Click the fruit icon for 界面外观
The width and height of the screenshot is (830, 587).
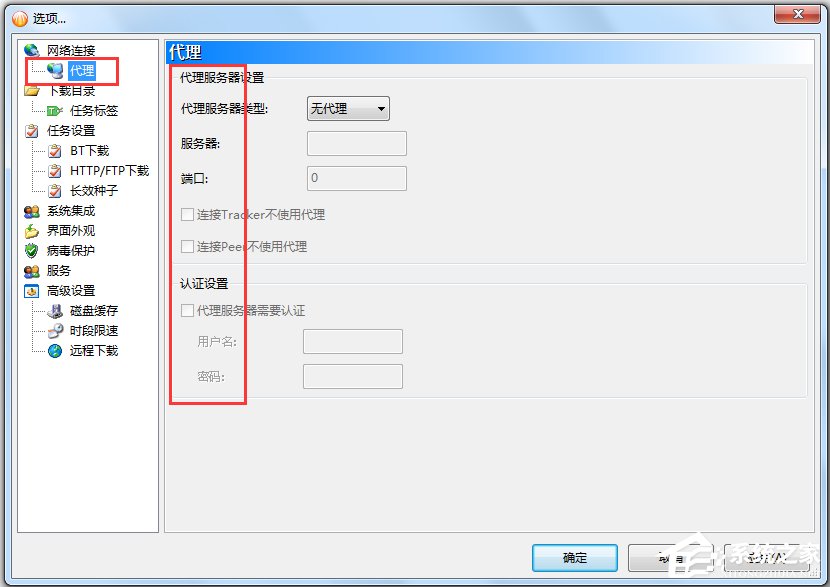coord(32,231)
